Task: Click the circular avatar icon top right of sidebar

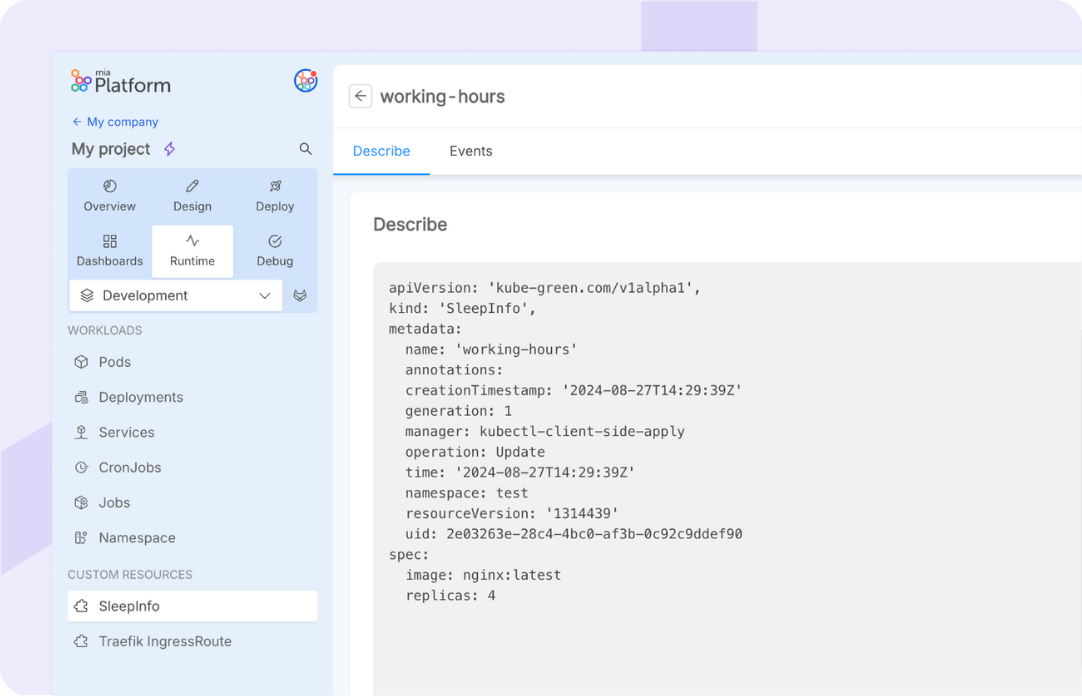Action: pos(305,81)
